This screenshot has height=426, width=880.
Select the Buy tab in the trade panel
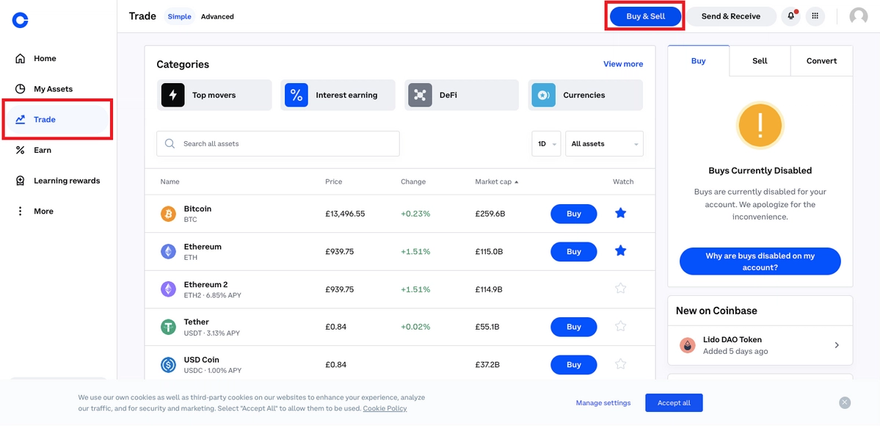(x=699, y=61)
